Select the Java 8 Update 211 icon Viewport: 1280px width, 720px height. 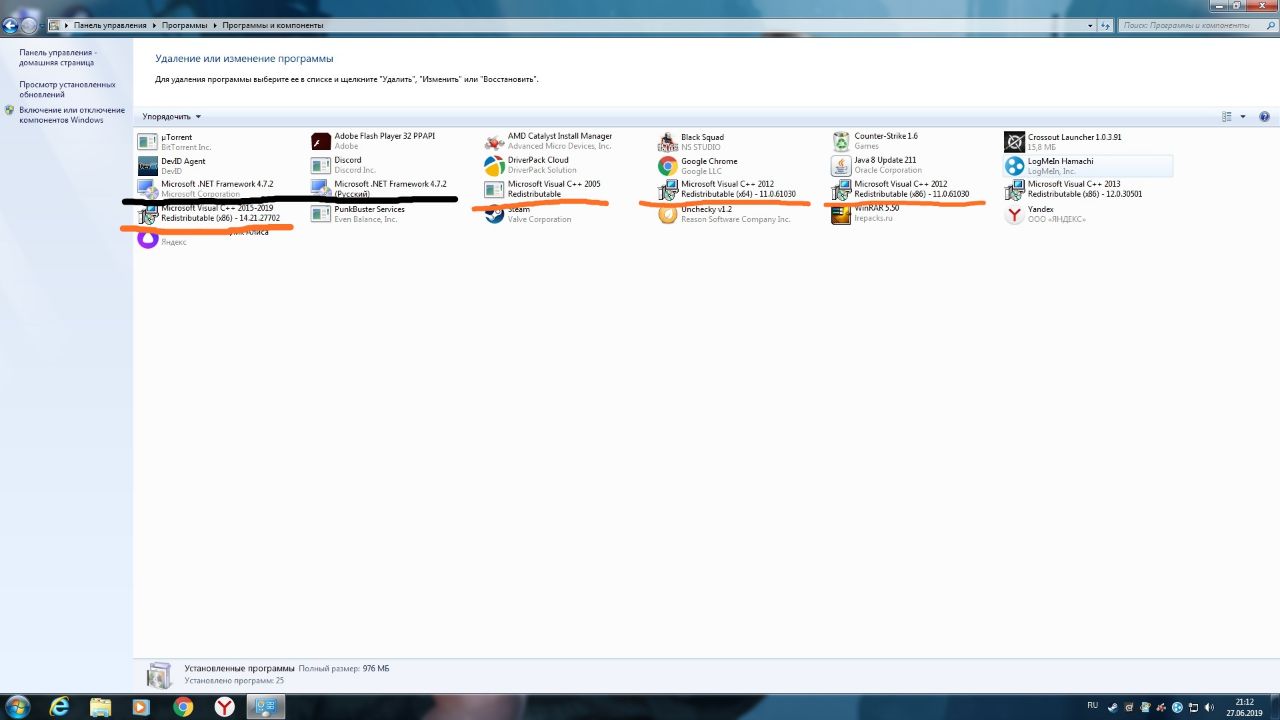click(x=841, y=165)
